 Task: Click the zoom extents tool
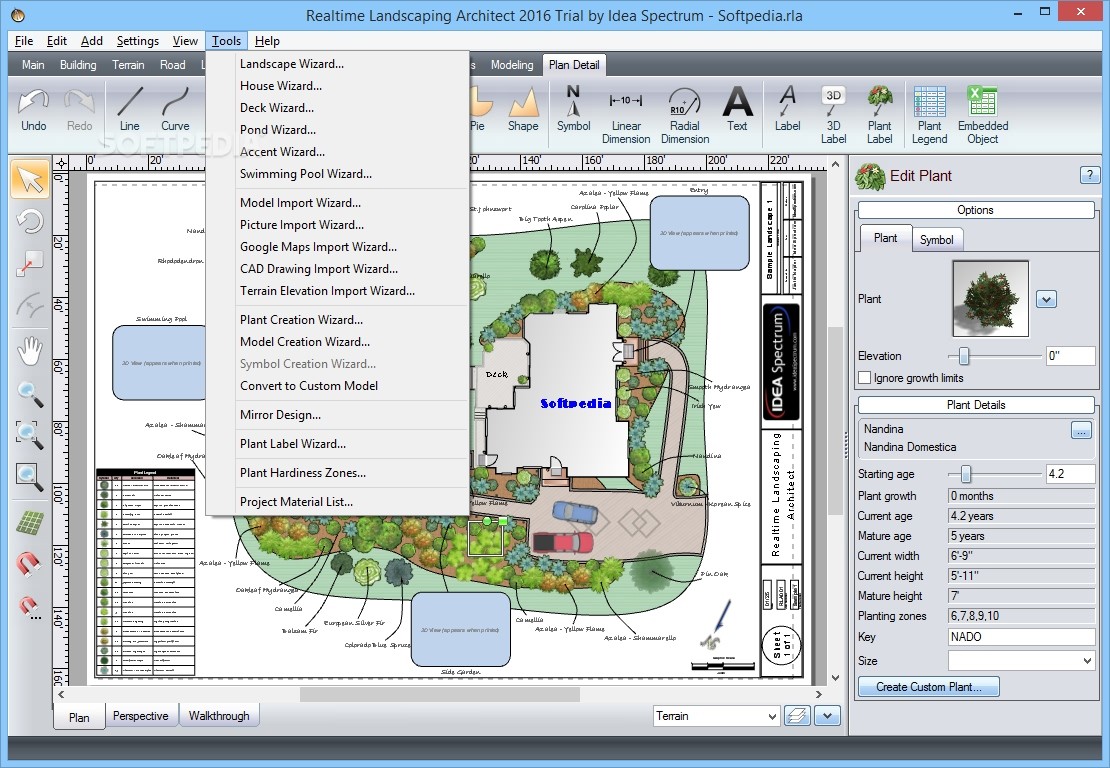point(30,433)
